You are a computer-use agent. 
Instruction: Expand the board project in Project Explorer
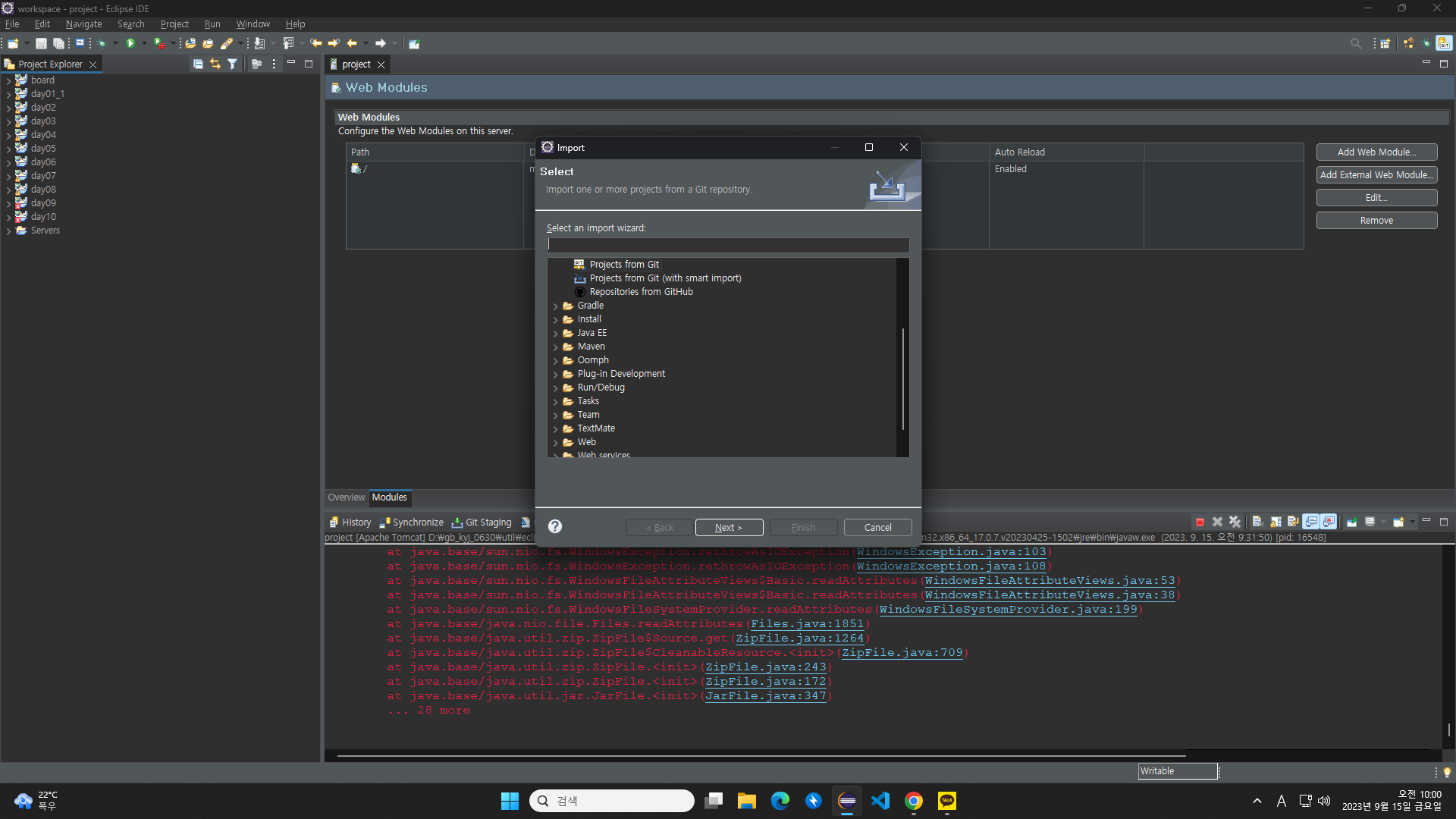click(x=8, y=80)
